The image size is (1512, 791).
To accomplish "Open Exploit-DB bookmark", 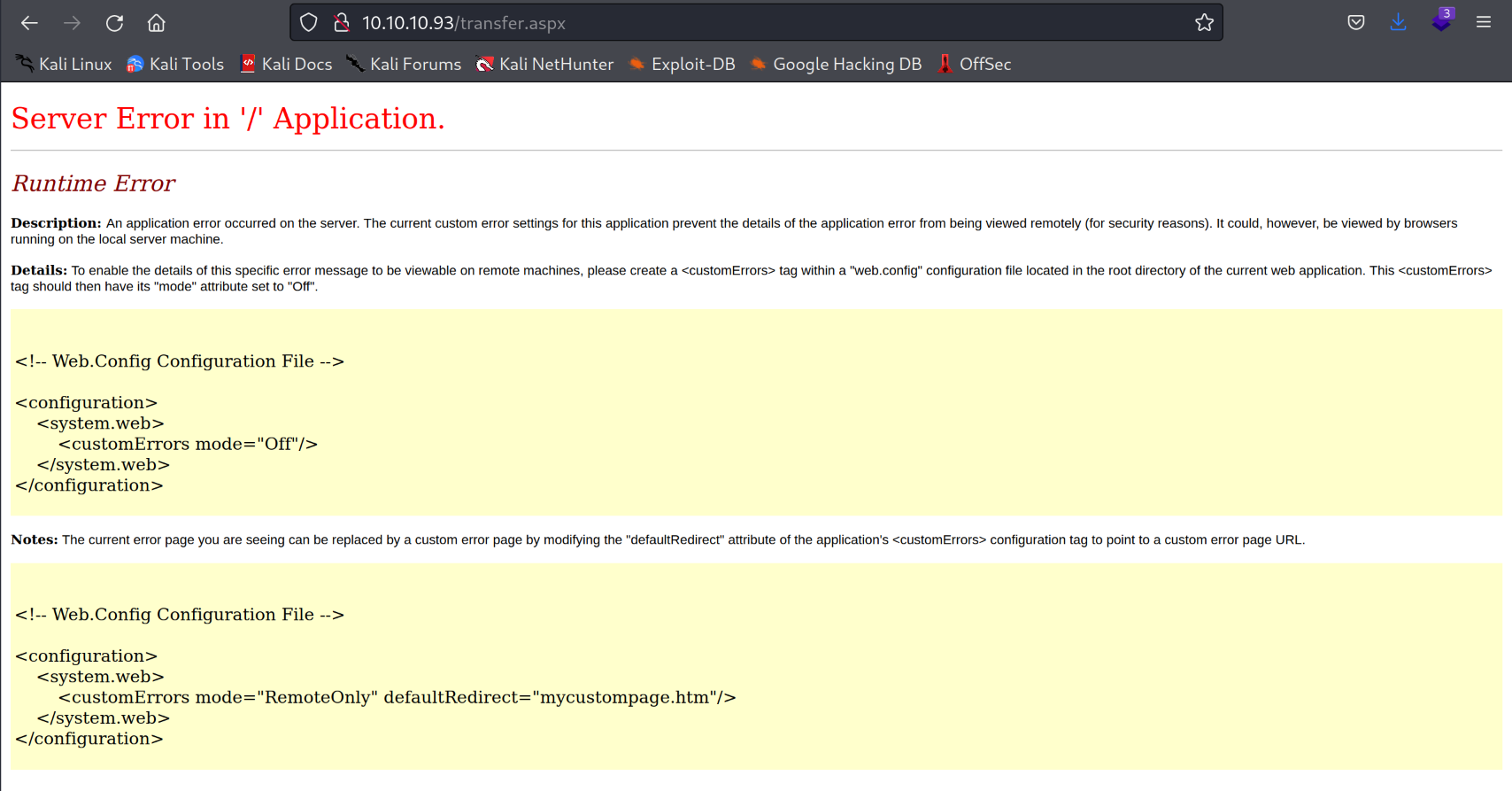I will tap(682, 64).
